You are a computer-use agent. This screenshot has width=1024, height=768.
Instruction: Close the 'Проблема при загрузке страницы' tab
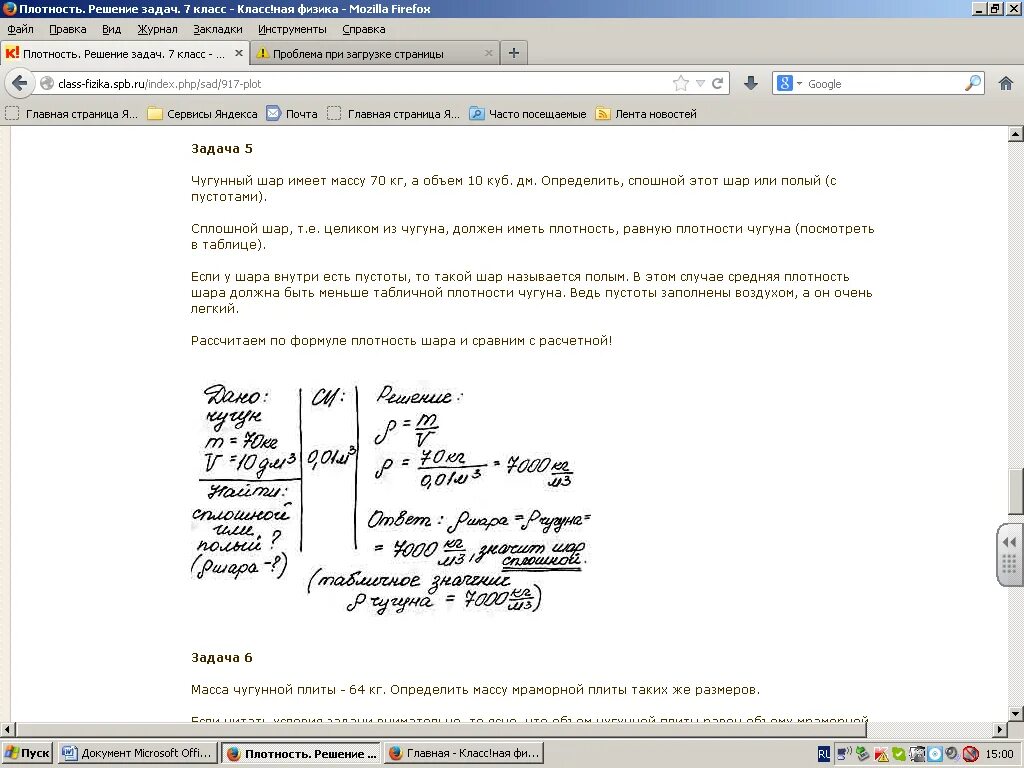(x=488, y=53)
